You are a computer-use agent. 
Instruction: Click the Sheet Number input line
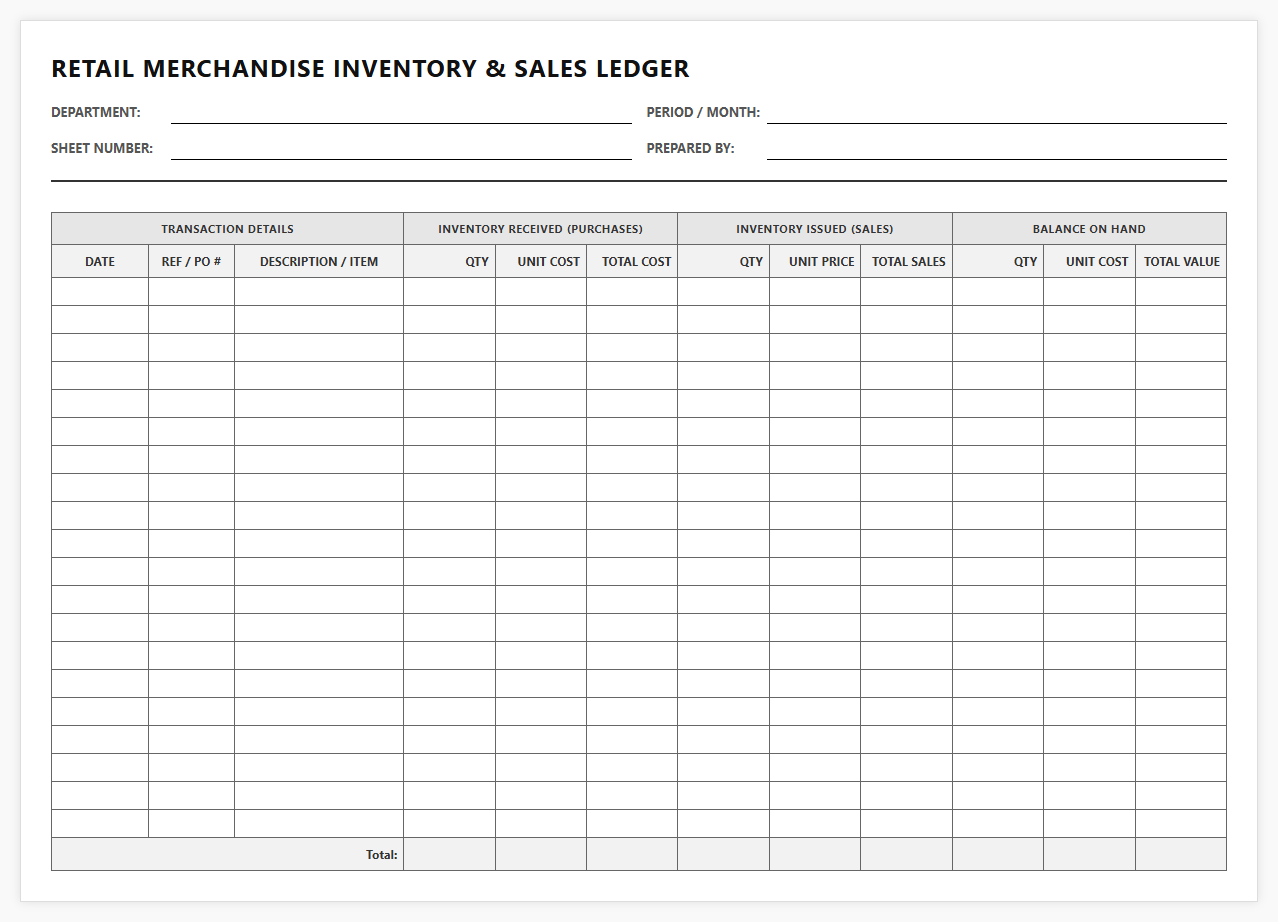pos(401,149)
